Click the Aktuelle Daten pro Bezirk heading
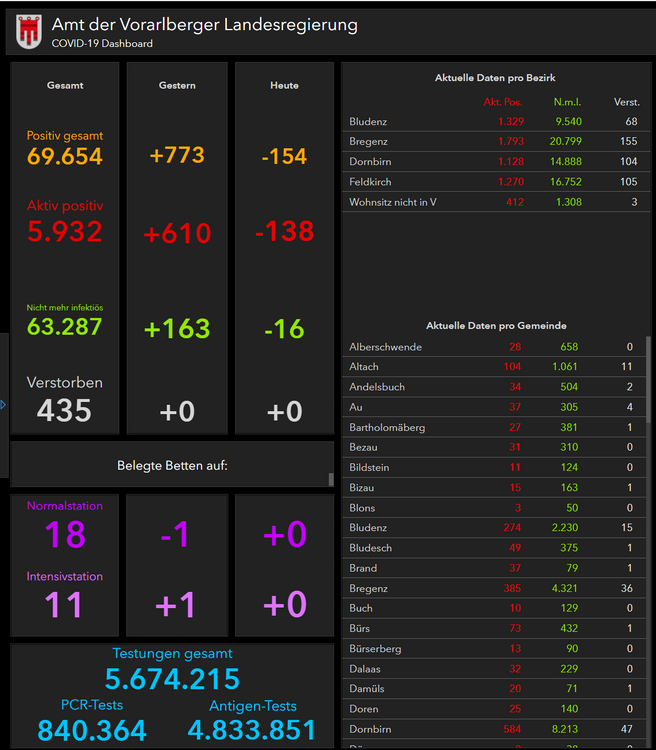The height and width of the screenshot is (750, 656). pos(495,78)
